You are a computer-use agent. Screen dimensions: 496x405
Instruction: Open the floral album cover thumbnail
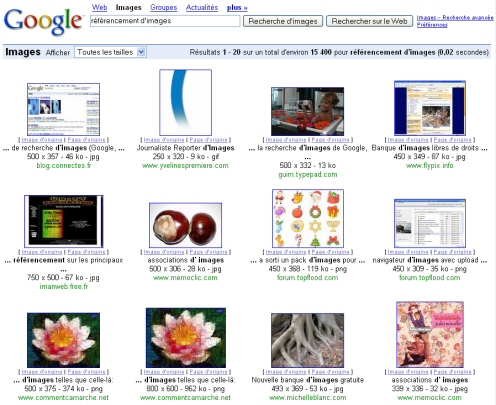430,335
